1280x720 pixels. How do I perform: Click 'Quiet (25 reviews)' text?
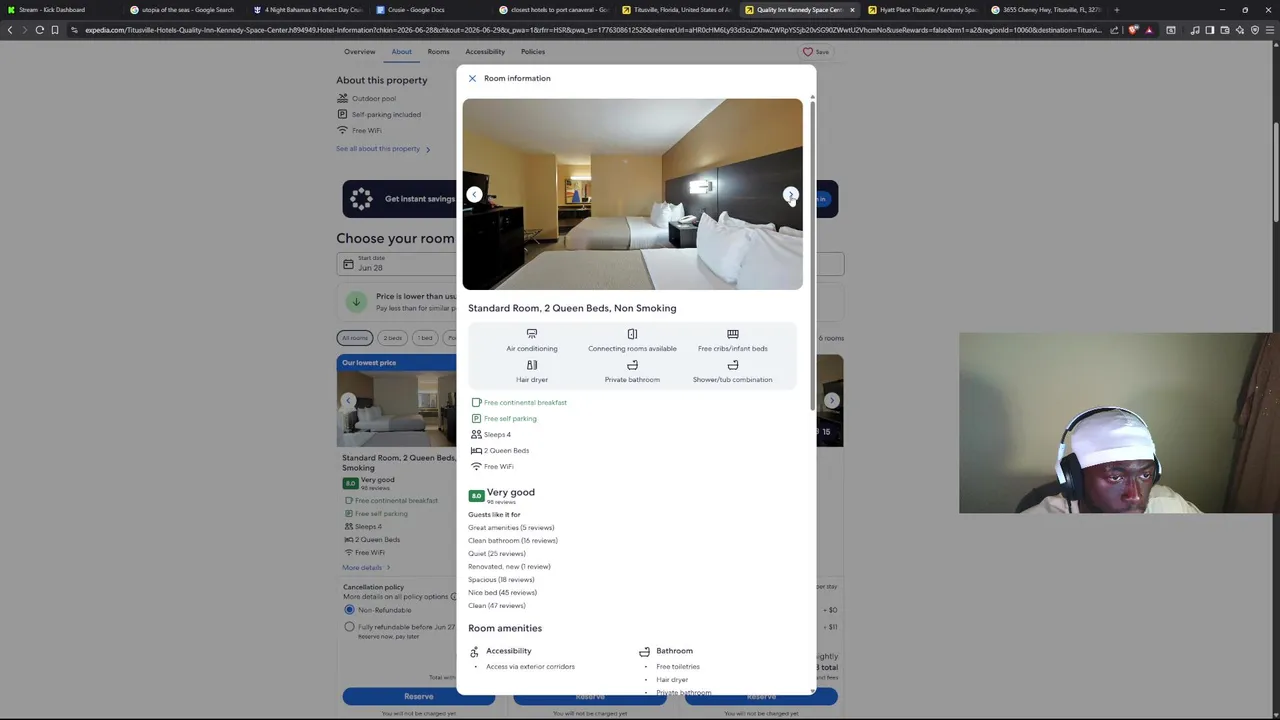coord(497,553)
